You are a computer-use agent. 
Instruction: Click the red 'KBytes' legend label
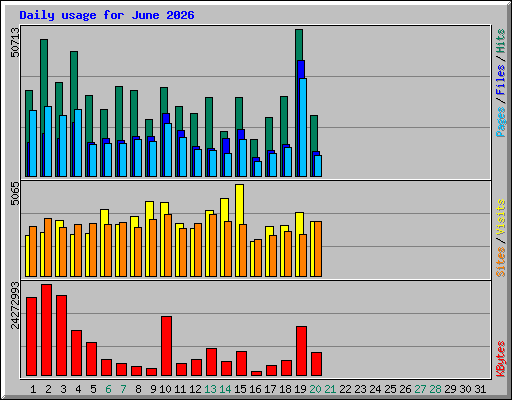coord(501,359)
